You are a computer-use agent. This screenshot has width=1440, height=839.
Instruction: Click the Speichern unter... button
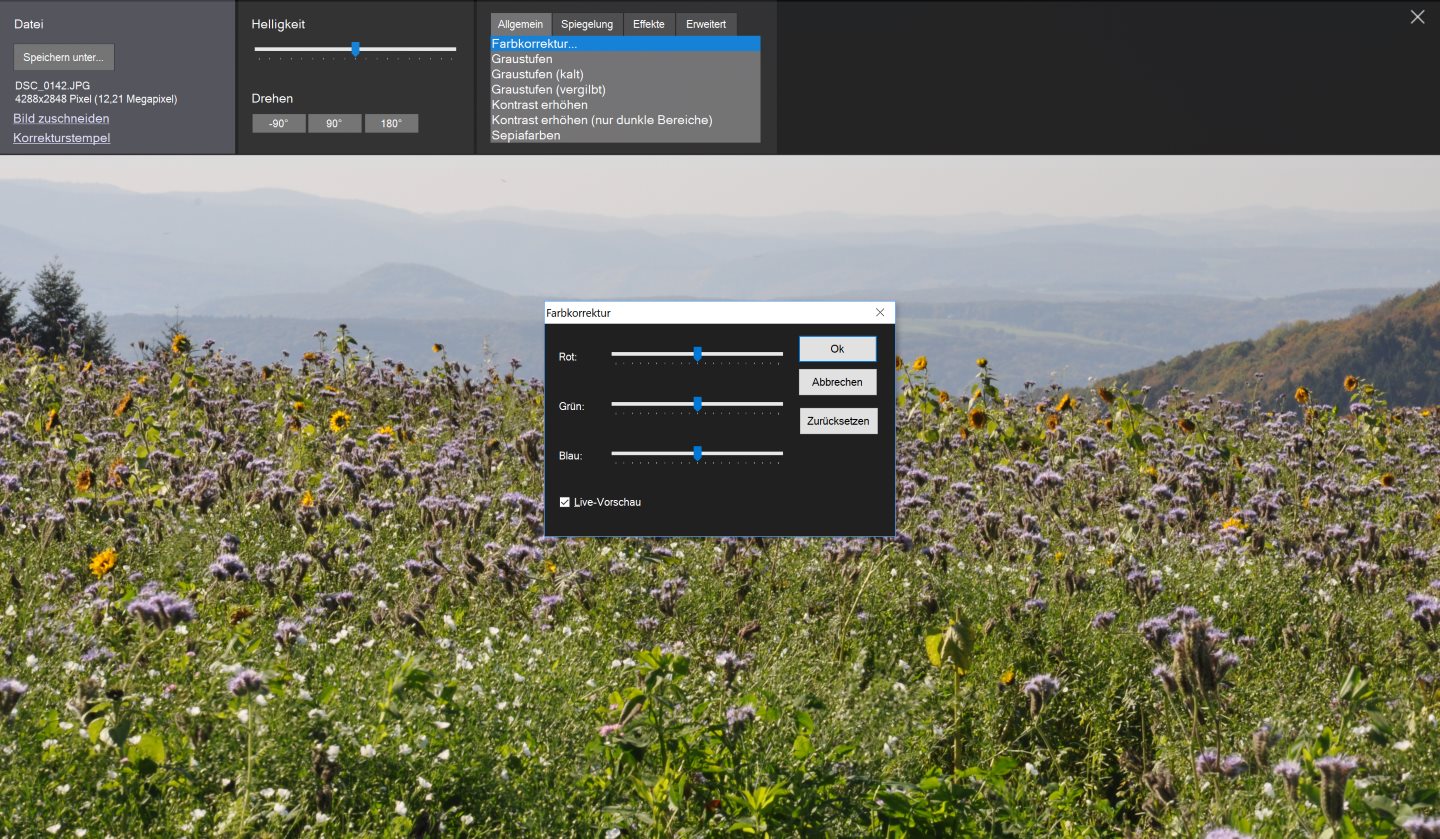click(x=64, y=57)
